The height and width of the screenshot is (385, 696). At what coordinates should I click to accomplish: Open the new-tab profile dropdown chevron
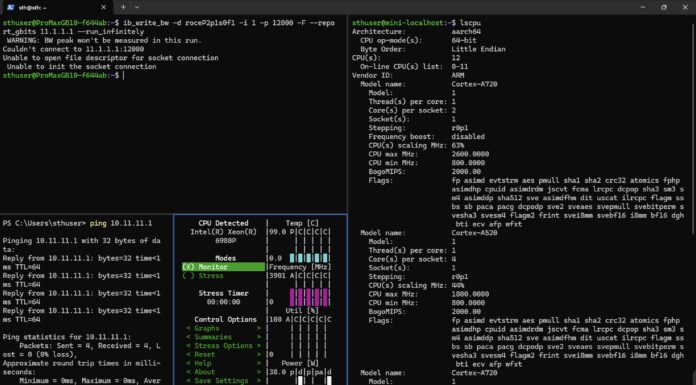point(137,7)
